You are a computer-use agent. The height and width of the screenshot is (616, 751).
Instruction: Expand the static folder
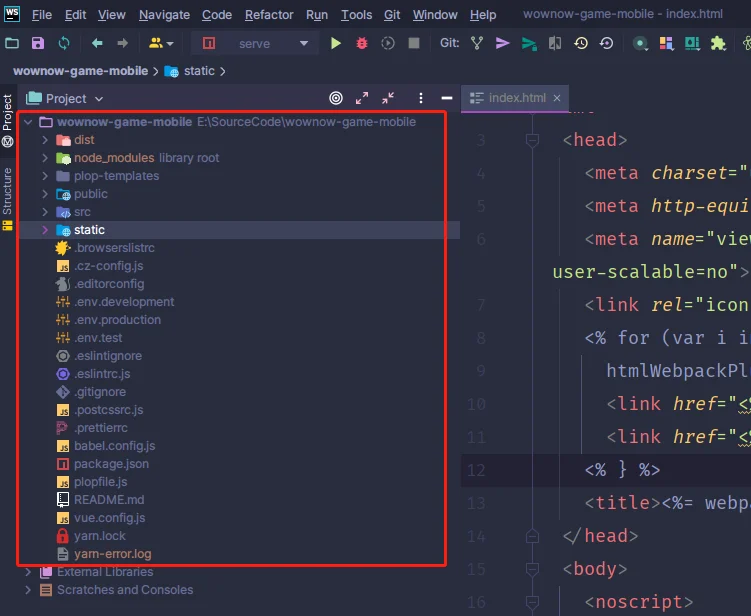45,230
